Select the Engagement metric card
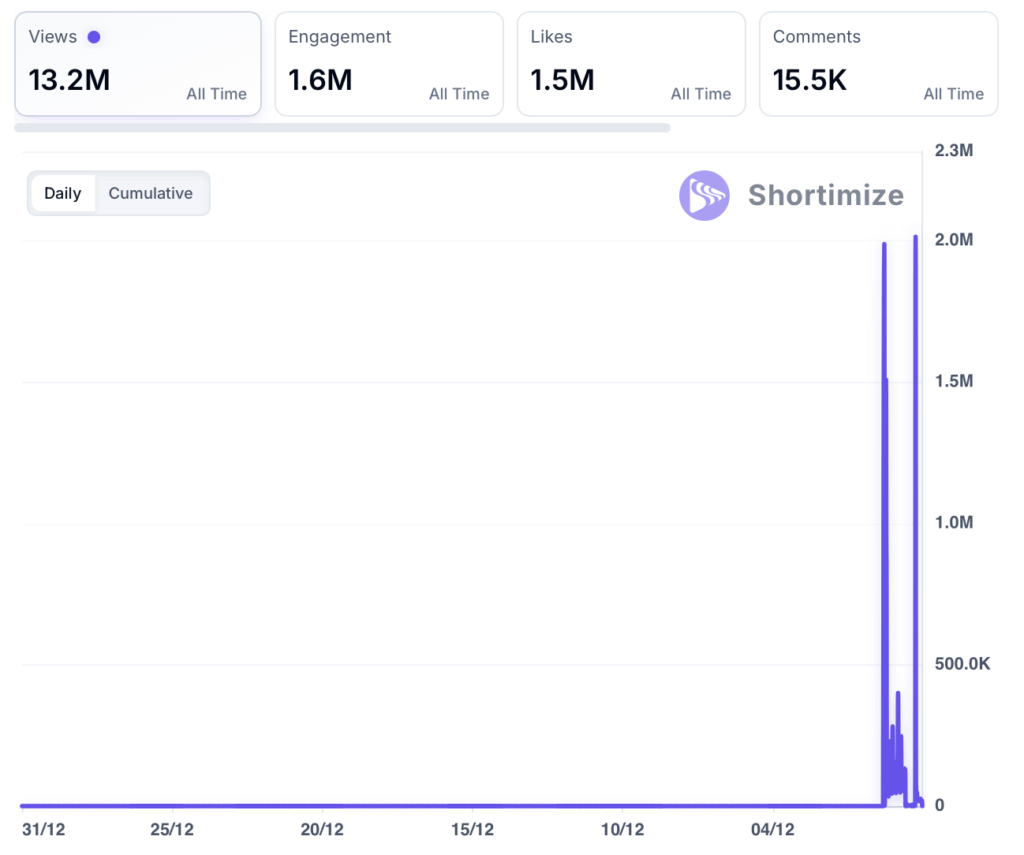Screen dimensions: 1024x855 [389, 64]
